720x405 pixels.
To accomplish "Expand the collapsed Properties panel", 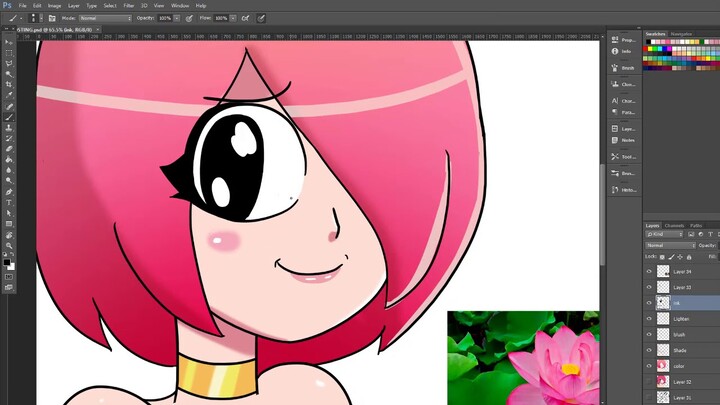I will tap(624, 40).
